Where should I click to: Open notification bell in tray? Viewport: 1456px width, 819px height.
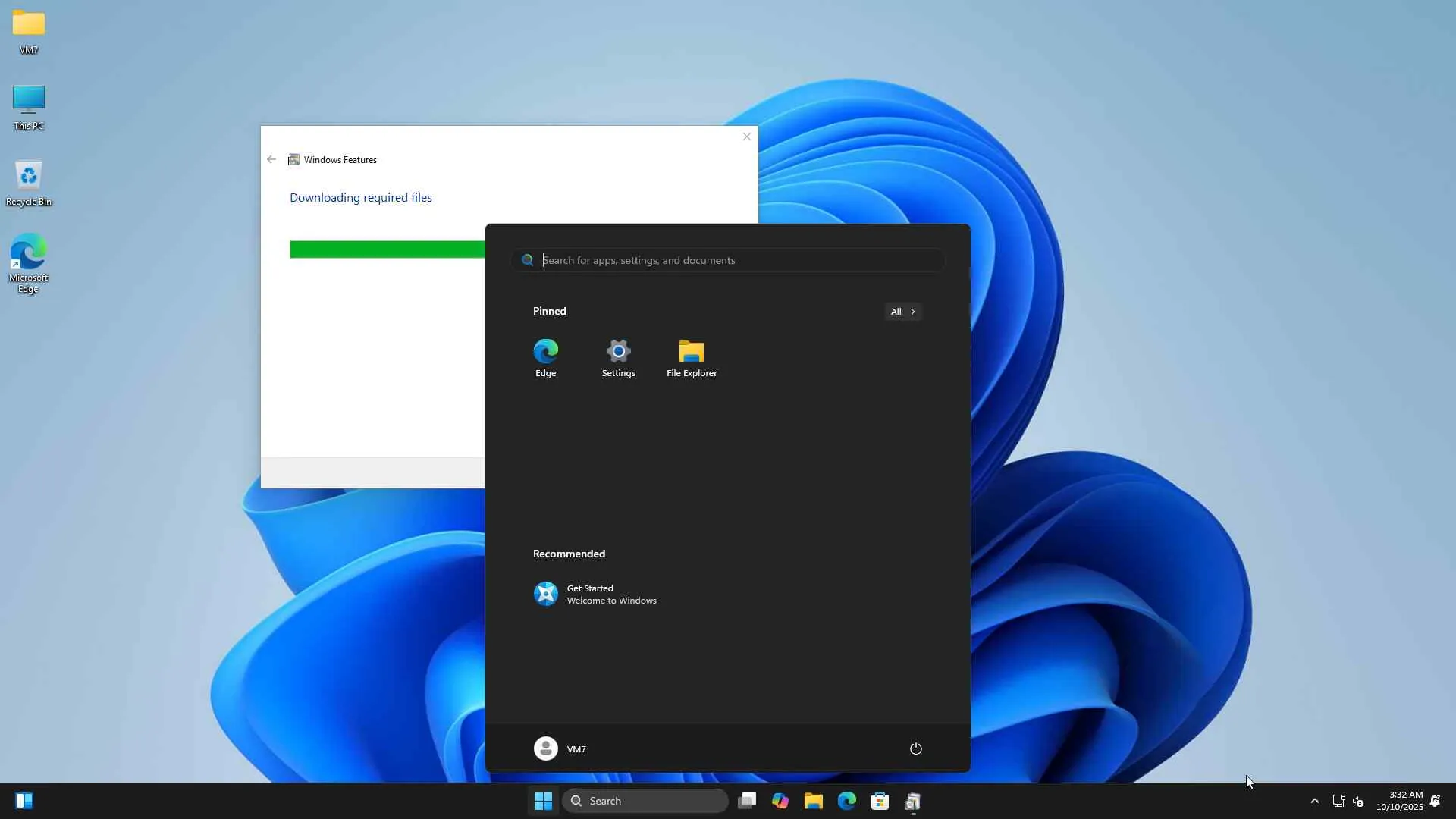click(1435, 801)
